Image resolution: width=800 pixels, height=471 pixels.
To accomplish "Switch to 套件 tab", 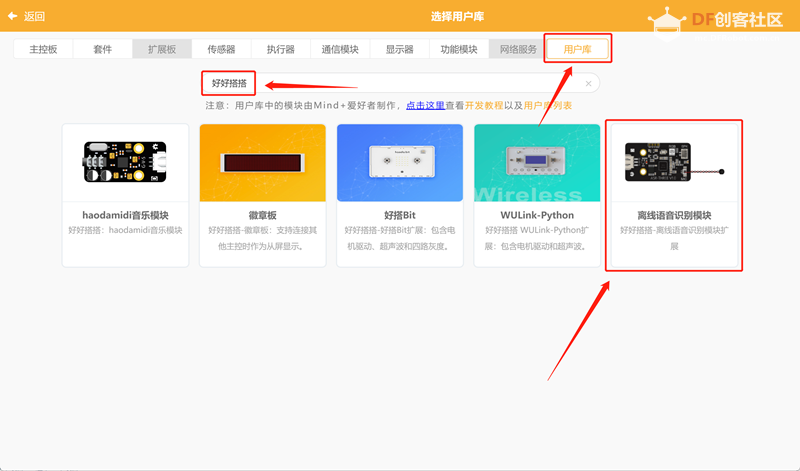I will pos(103,49).
